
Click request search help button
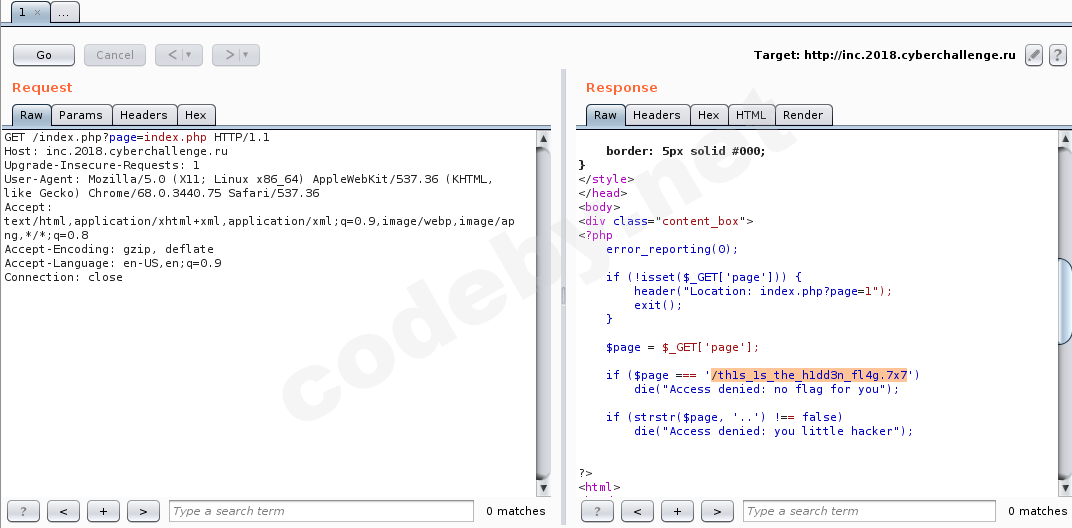pos(23,511)
